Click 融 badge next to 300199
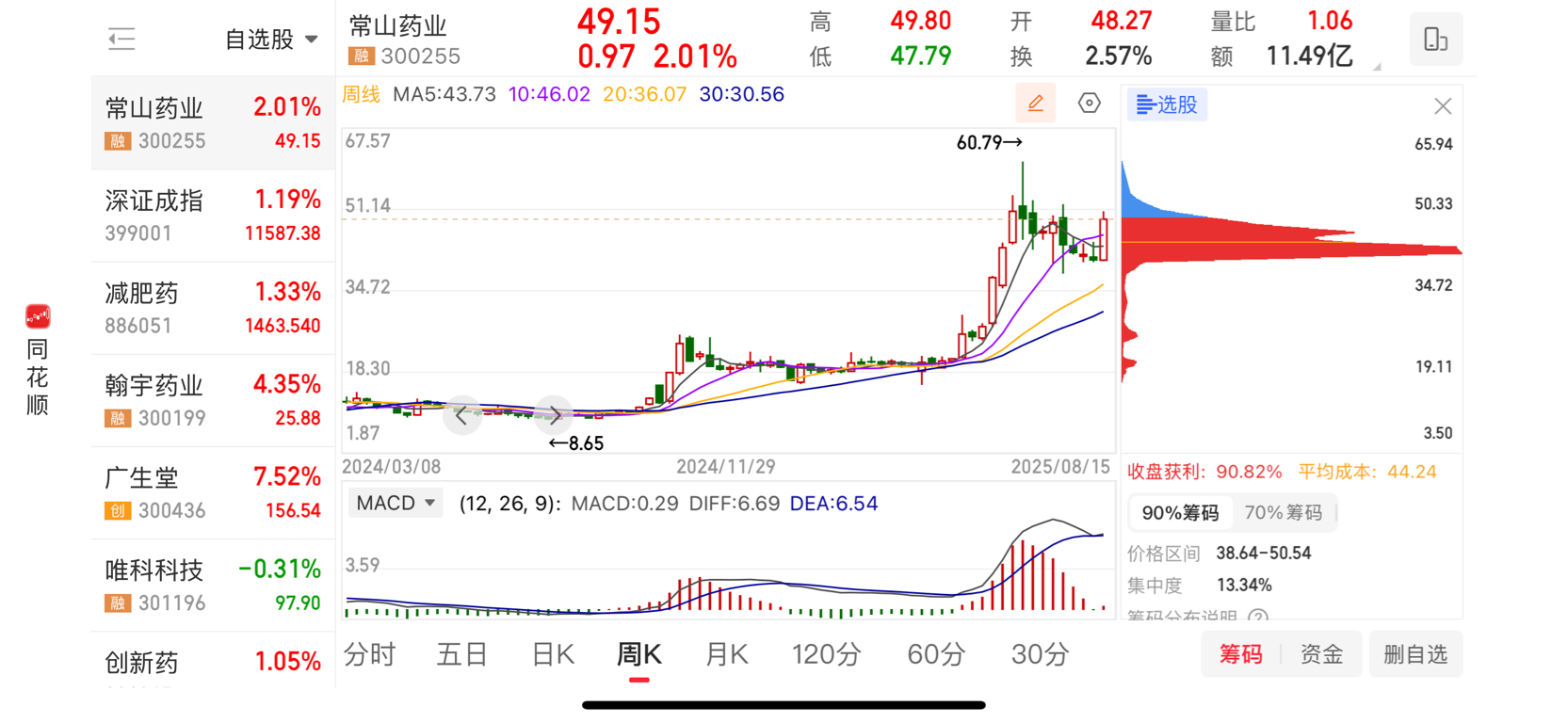This screenshot has width=1568, height=723. tap(118, 418)
